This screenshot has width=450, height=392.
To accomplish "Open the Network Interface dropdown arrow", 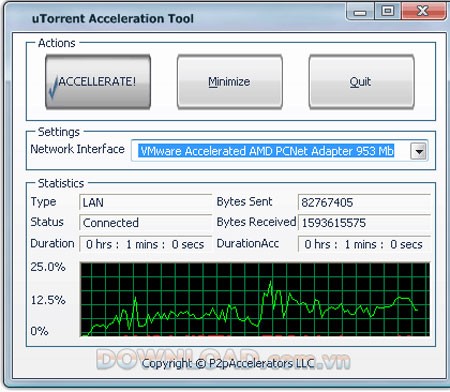I will [419, 152].
